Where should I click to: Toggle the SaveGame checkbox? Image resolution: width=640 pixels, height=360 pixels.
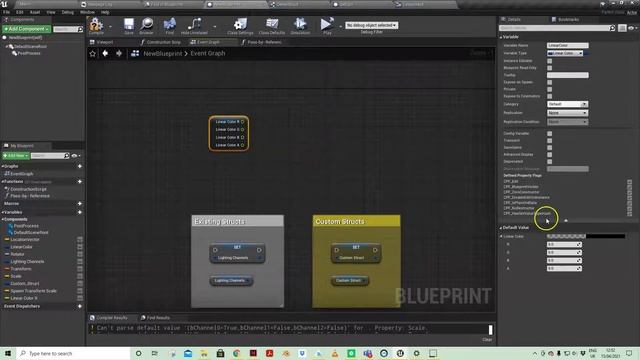click(x=549, y=147)
